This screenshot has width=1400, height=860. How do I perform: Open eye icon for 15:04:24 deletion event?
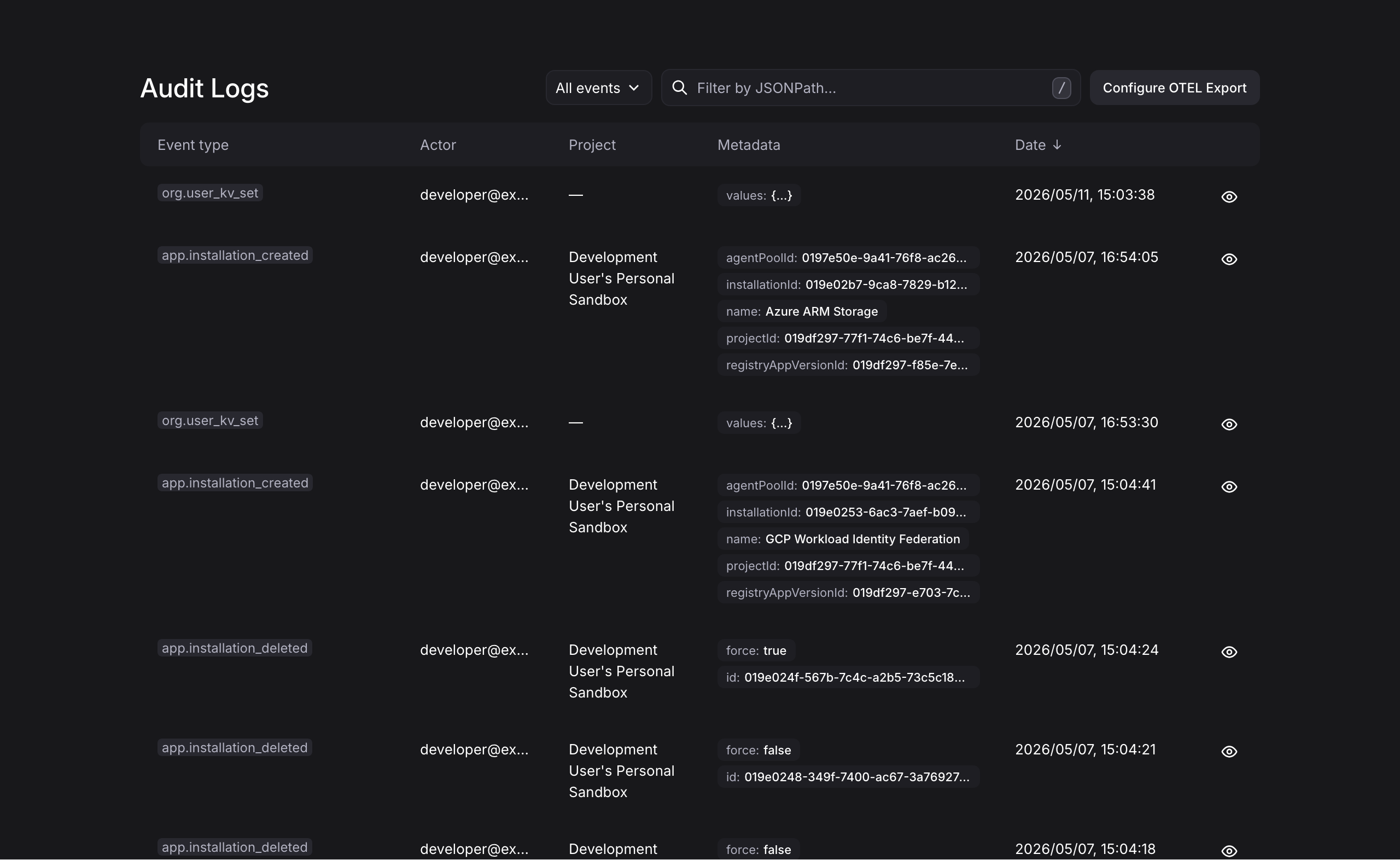click(x=1229, y=652)
